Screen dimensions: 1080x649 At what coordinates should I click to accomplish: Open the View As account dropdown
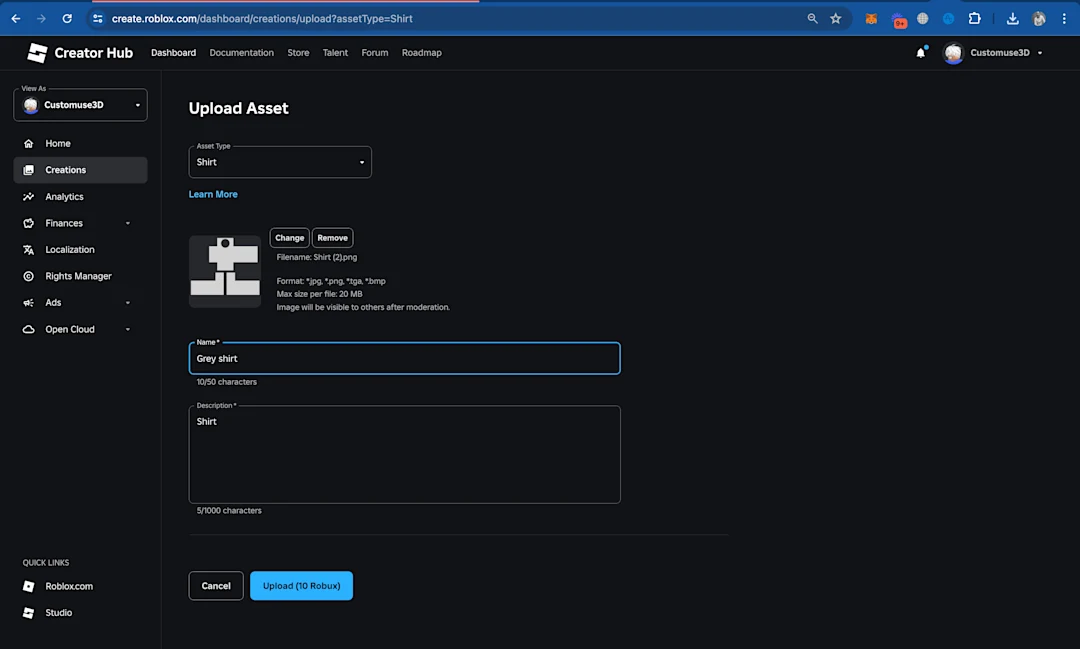click(x=80, y=105)
